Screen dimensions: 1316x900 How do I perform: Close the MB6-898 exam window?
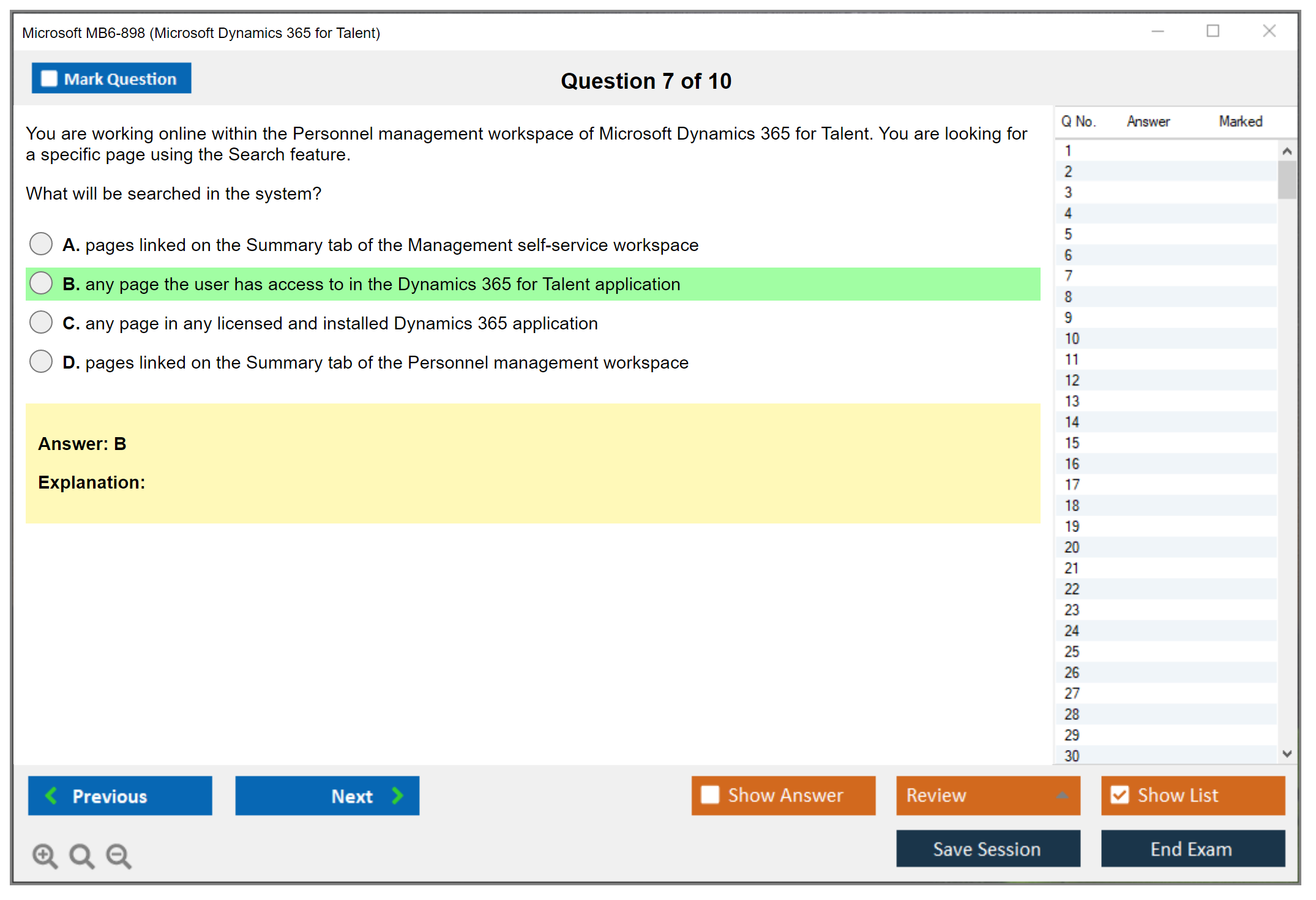1269,31
